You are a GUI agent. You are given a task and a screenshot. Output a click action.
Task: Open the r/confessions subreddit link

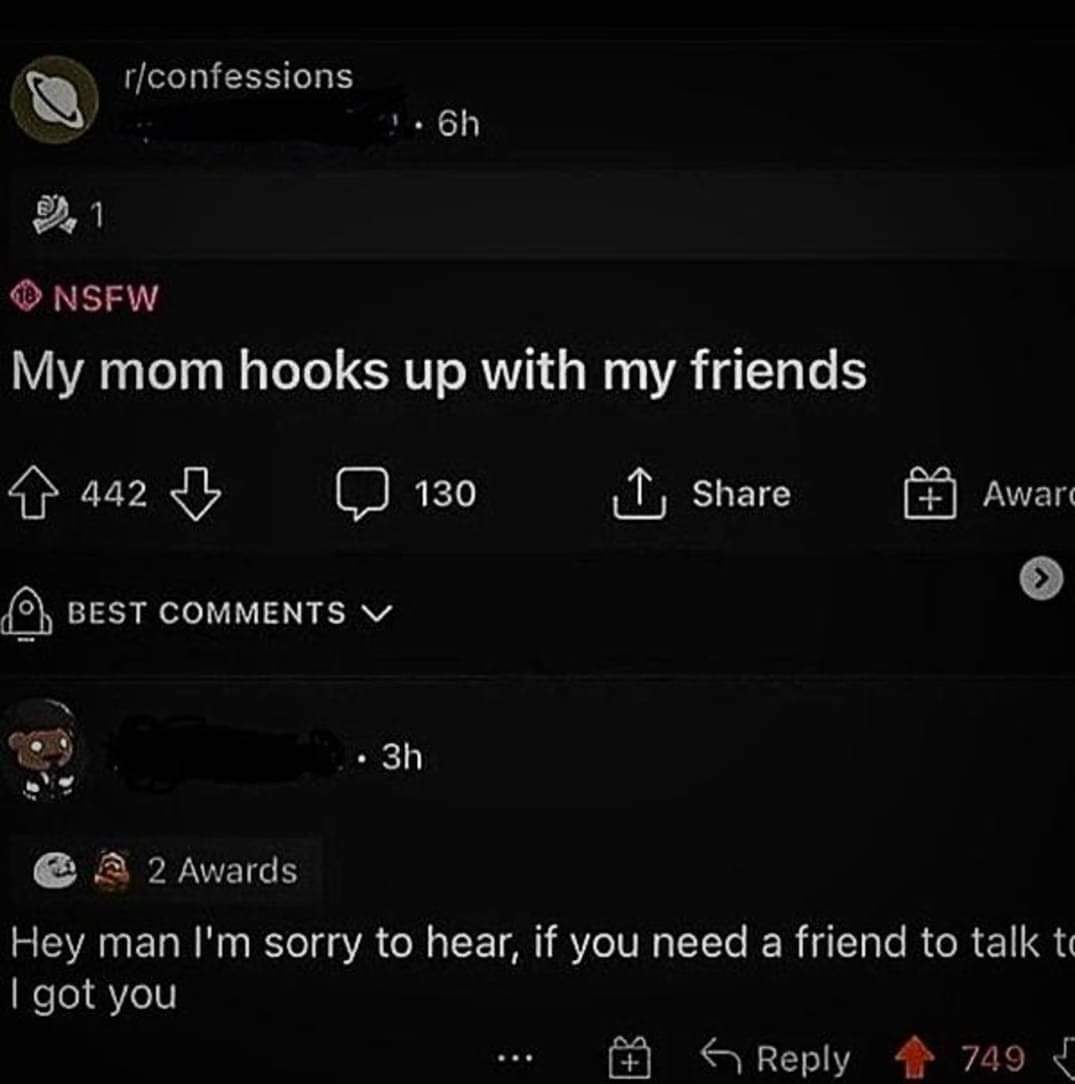(239, 76)
